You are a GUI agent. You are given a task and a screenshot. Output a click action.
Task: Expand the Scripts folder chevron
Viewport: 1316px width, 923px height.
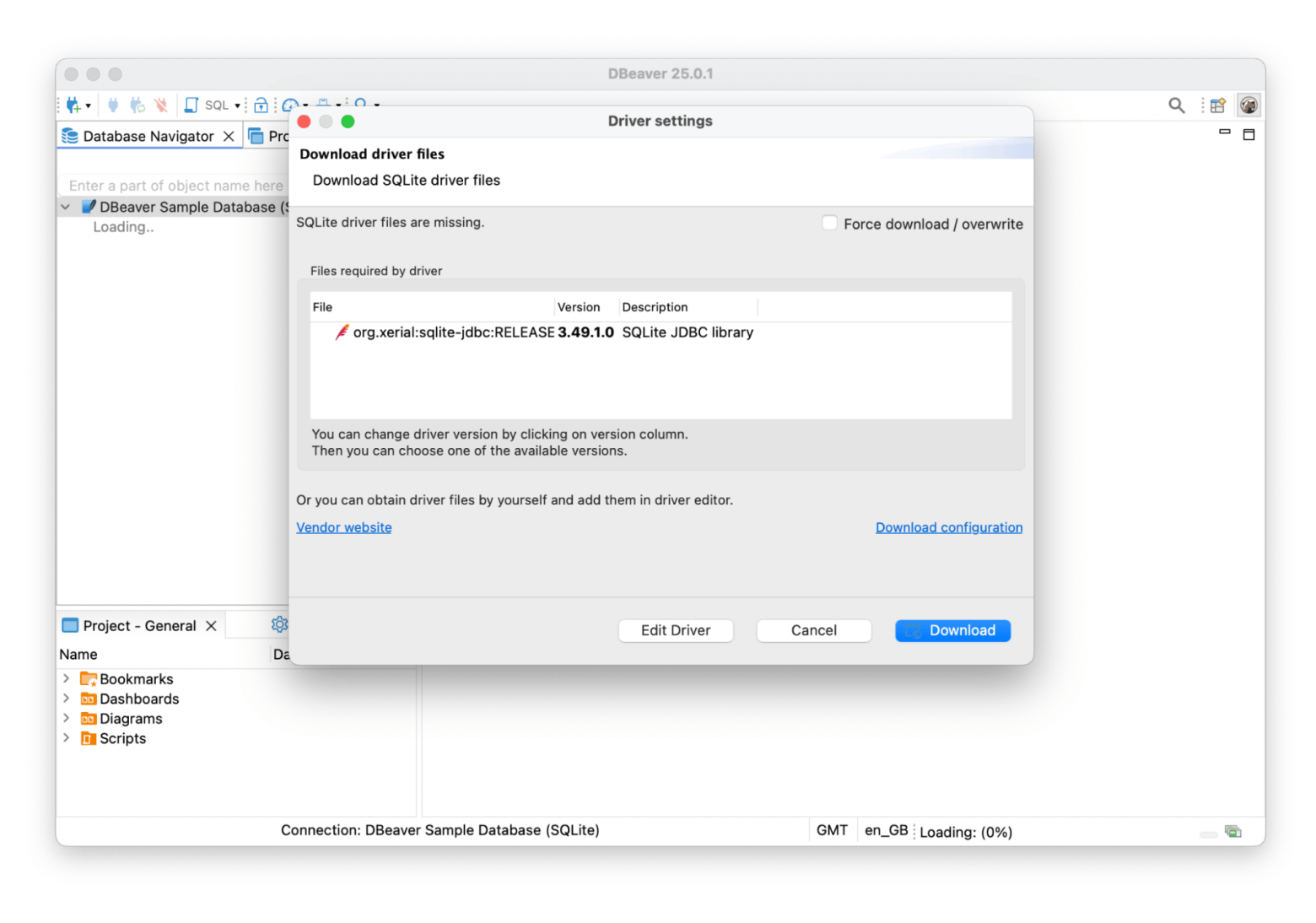pyautogui.click(x=66, y=738)
